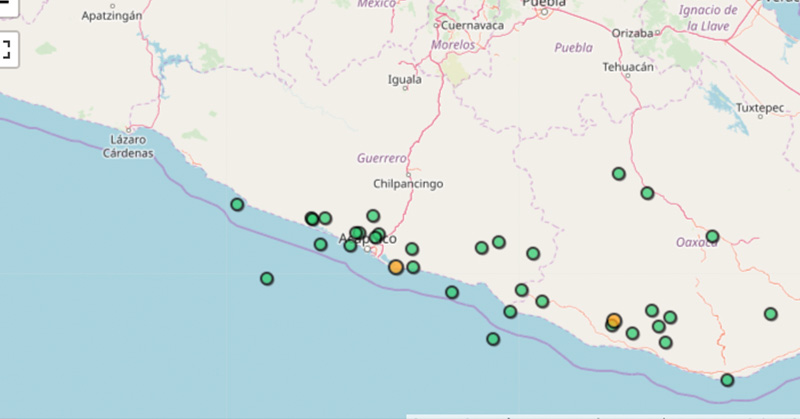Select the westernmost green marker on the coast
The image size is (800, 419).
click(237, 205)
